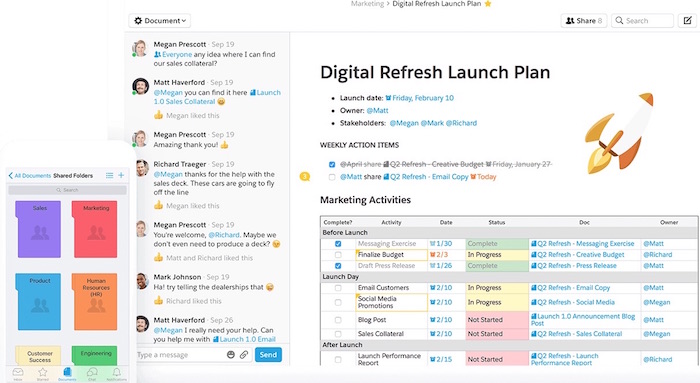
Task: Click the emoji picker icon in chat
Action: [x=231, y=355]
